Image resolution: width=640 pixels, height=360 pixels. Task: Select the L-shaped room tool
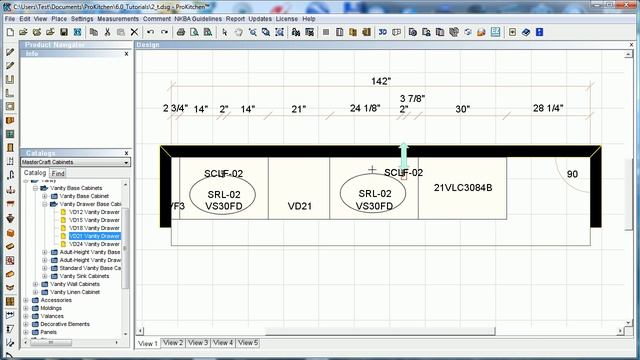point(10,93)
